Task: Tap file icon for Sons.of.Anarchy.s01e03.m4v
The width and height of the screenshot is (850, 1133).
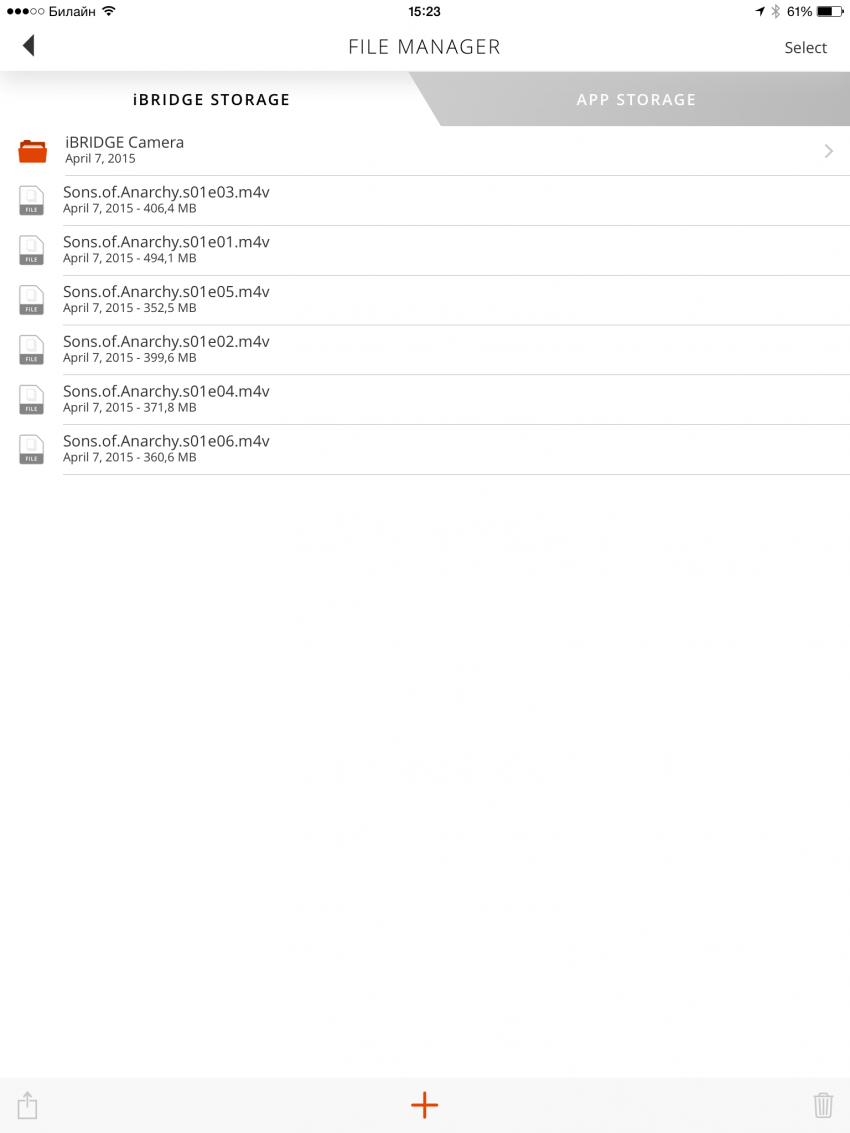Action: click(32, 200)
